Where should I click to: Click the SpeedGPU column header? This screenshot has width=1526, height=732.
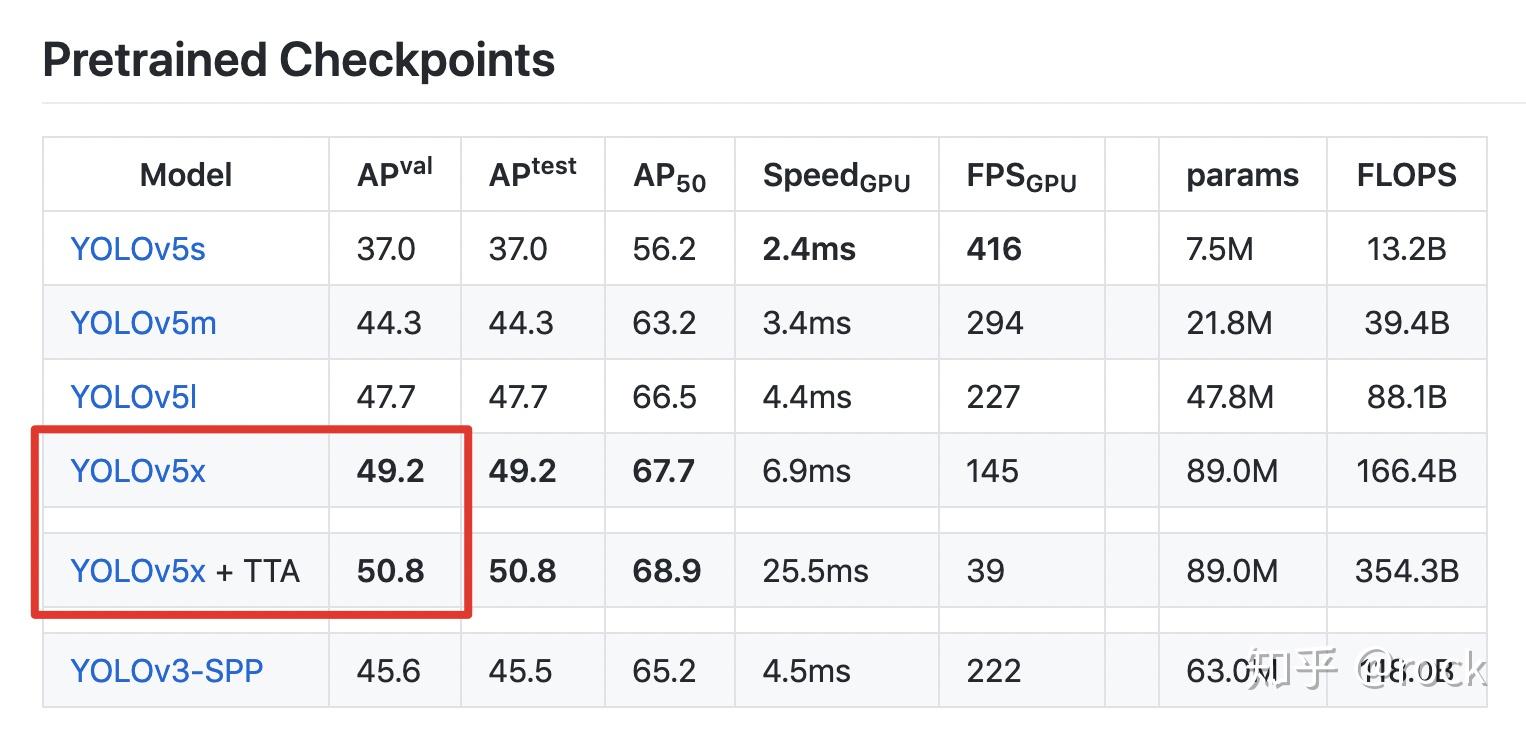tap(836, 176)
